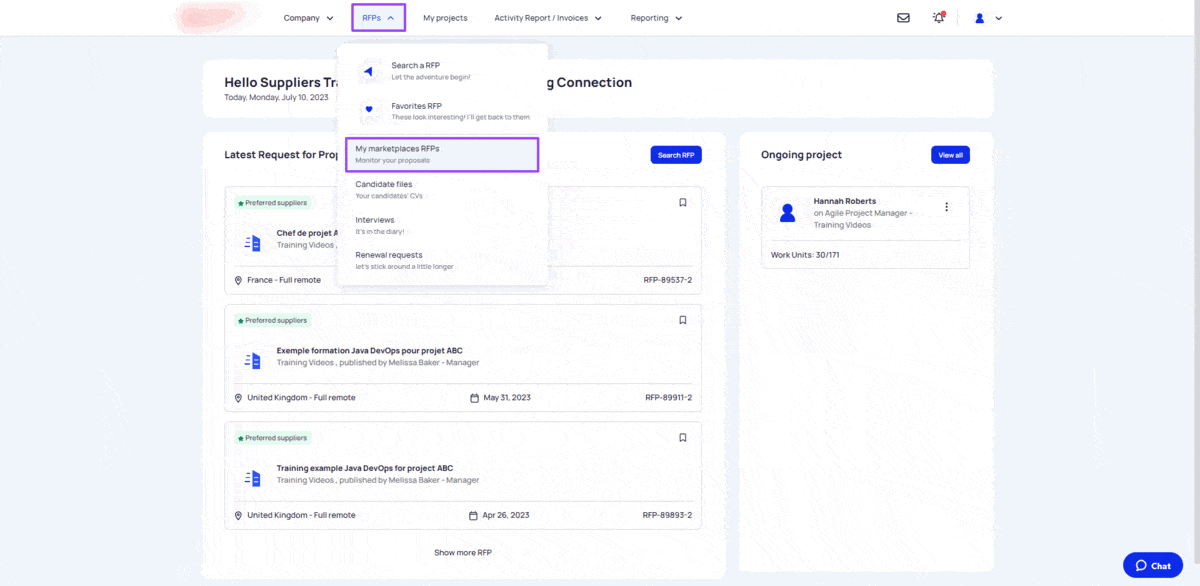
Task: Toggle bookmark on Training example Java DevOps
Action: pos(683,437)
